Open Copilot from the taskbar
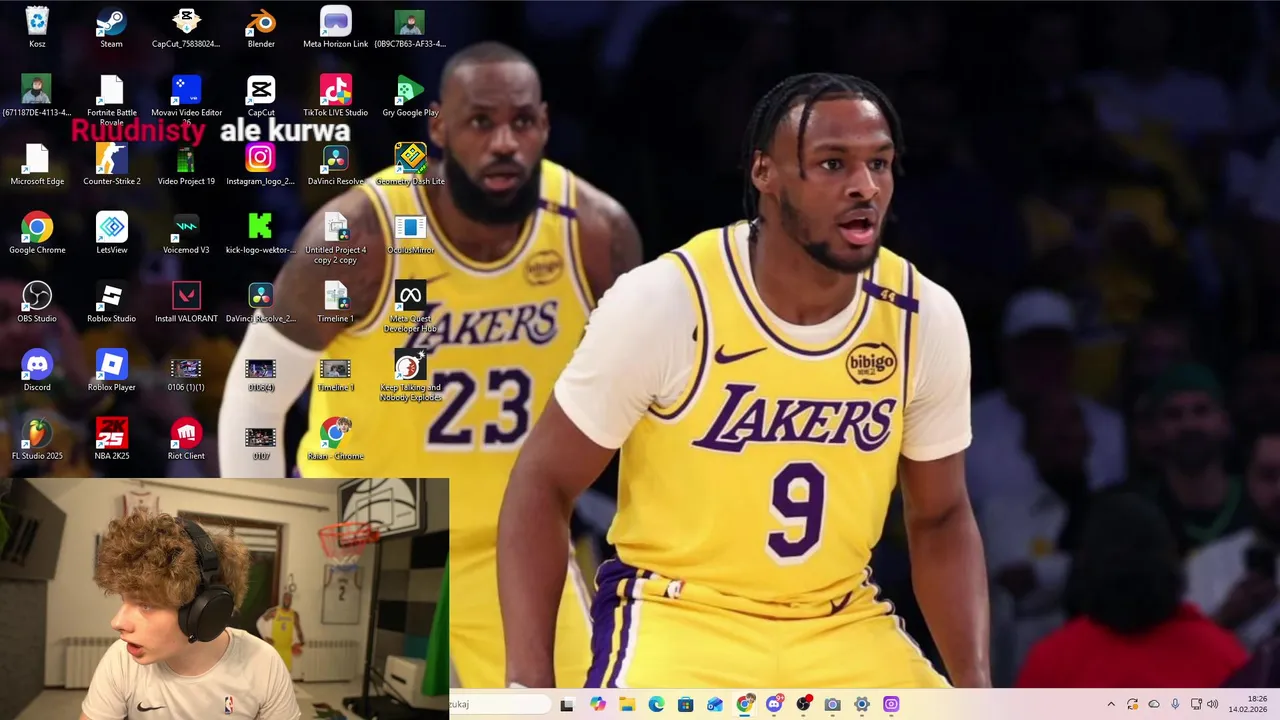This screenshot has width=1280, height=720. (598, 704)
